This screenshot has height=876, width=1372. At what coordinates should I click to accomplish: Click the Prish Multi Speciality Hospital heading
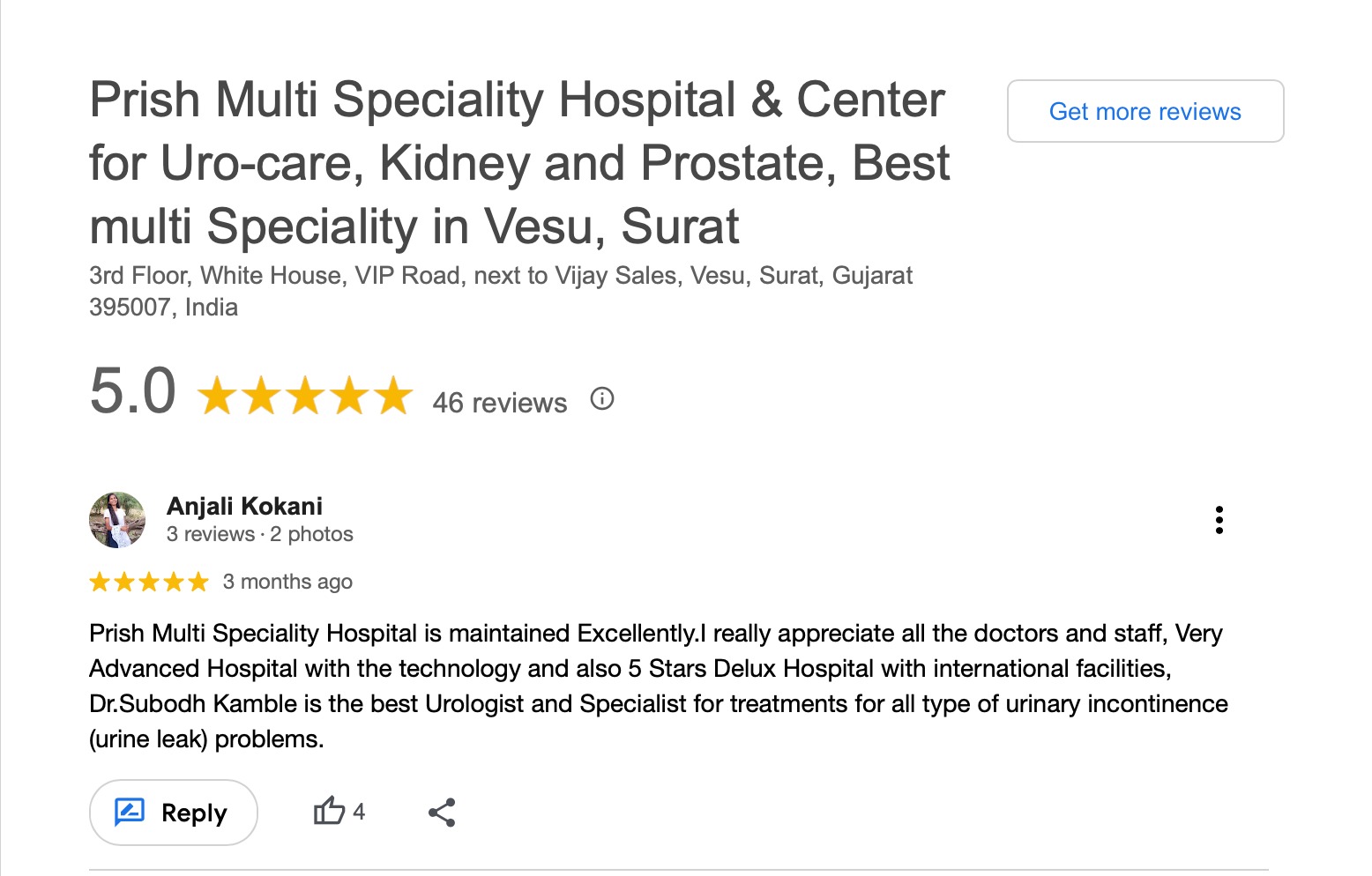[519, 163]
